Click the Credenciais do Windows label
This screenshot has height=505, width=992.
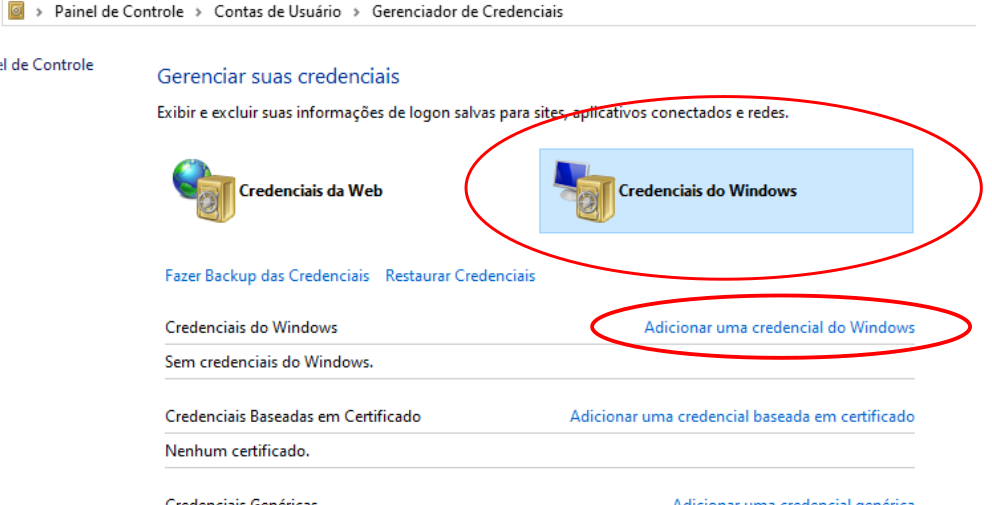707,190
